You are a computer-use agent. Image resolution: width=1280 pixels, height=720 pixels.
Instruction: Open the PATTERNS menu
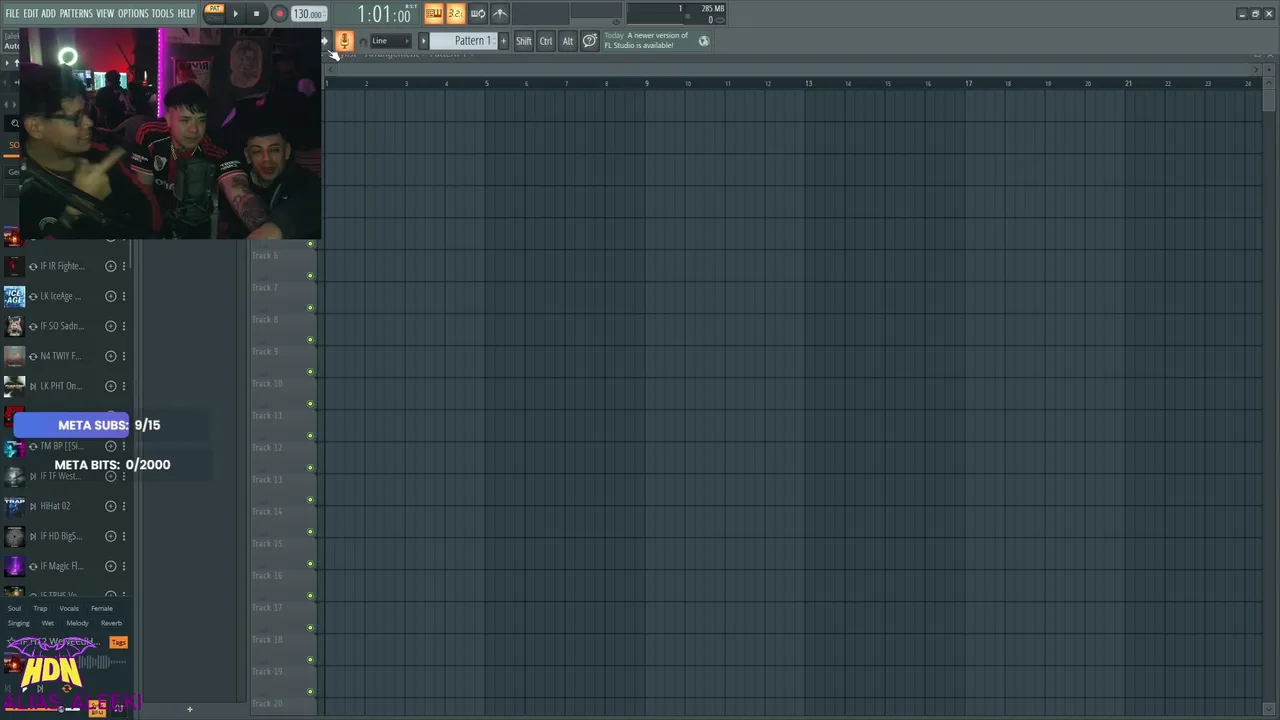[x=76, y=14]
